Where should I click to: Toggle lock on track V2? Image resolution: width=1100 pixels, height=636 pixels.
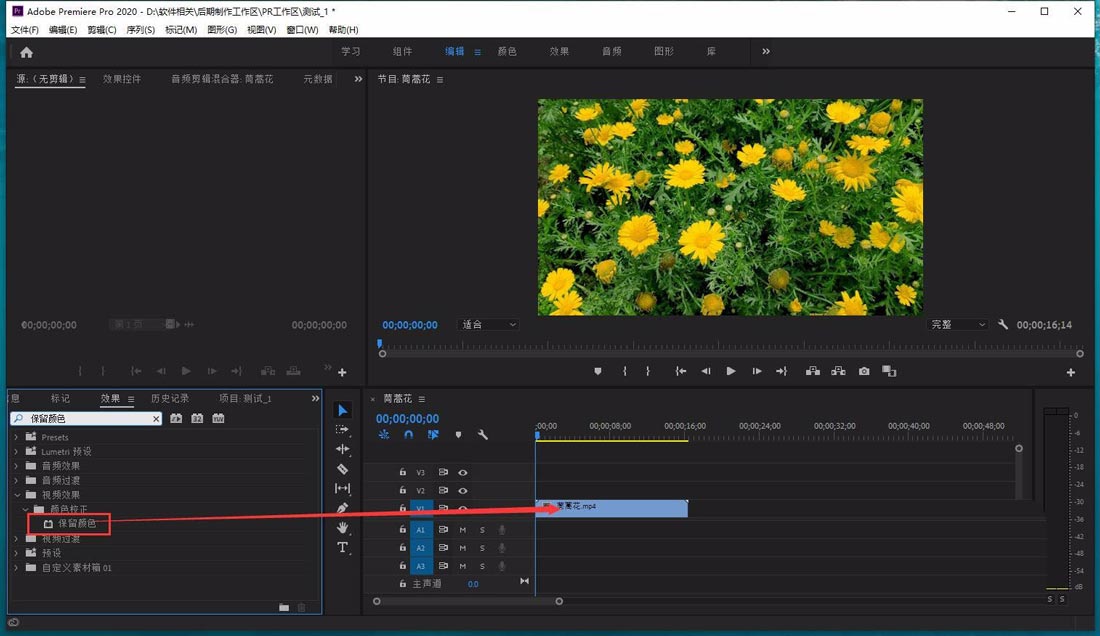coord(403,490)
